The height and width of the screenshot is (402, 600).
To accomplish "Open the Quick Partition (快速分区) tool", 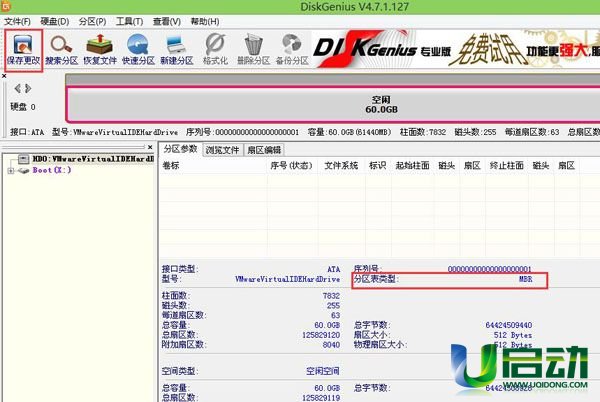I will click(138, 50).
